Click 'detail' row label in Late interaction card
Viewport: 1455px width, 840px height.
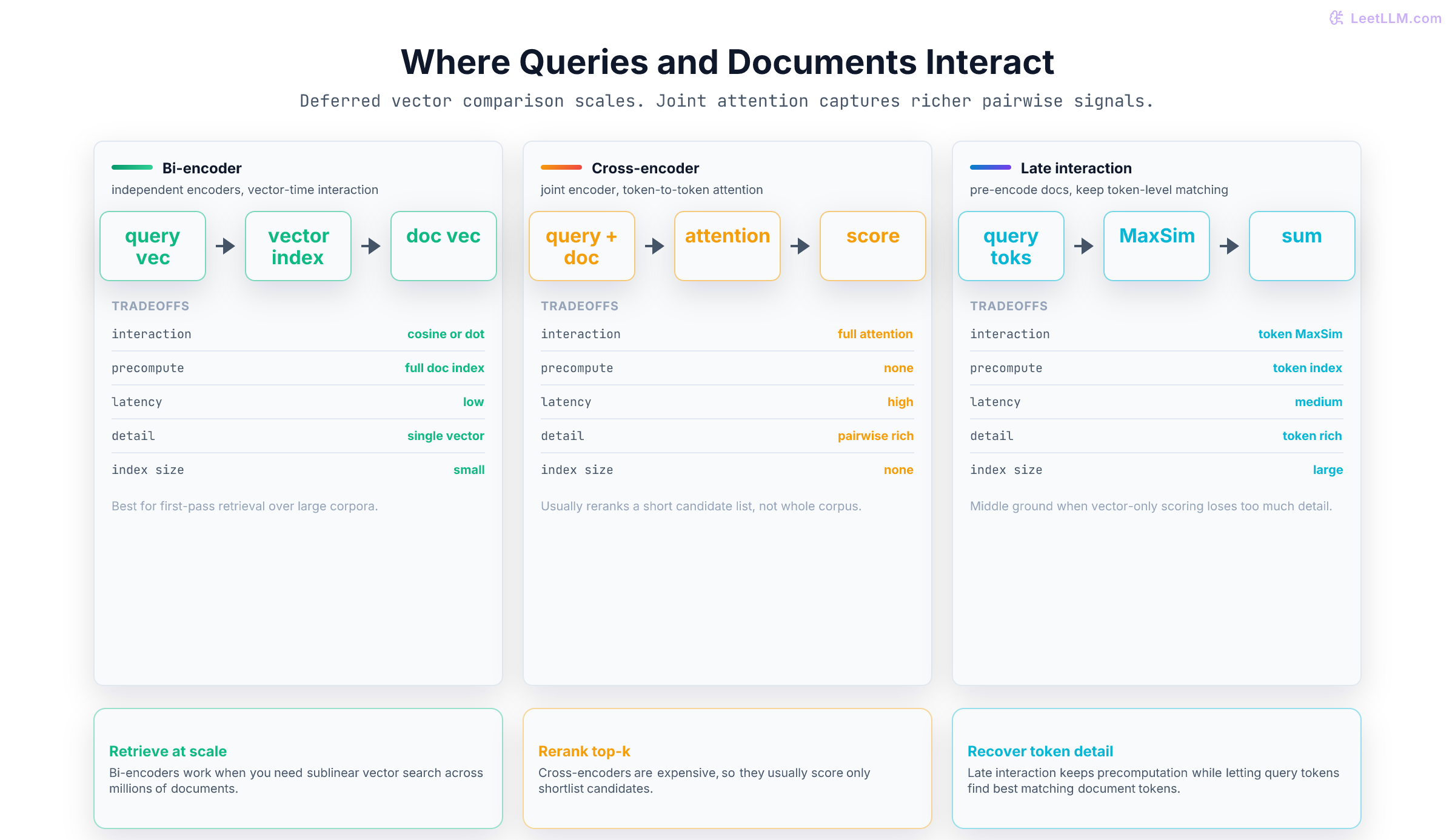tap(992, 436)
